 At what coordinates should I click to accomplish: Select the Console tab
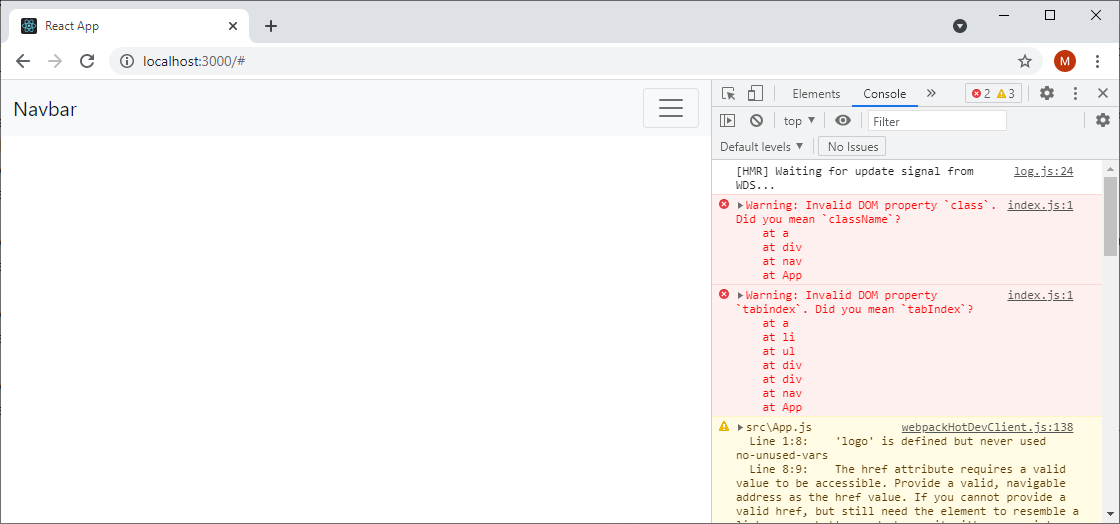click(884, 94)
